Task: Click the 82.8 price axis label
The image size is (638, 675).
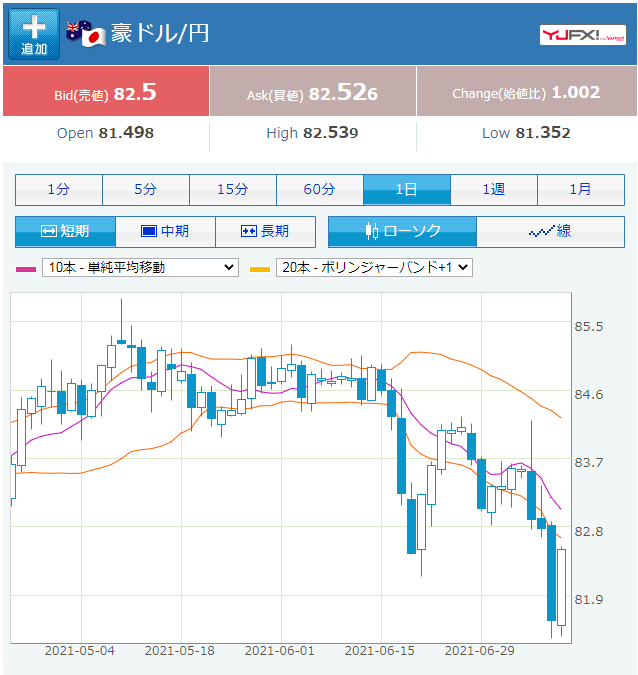Action: [589, 532]
